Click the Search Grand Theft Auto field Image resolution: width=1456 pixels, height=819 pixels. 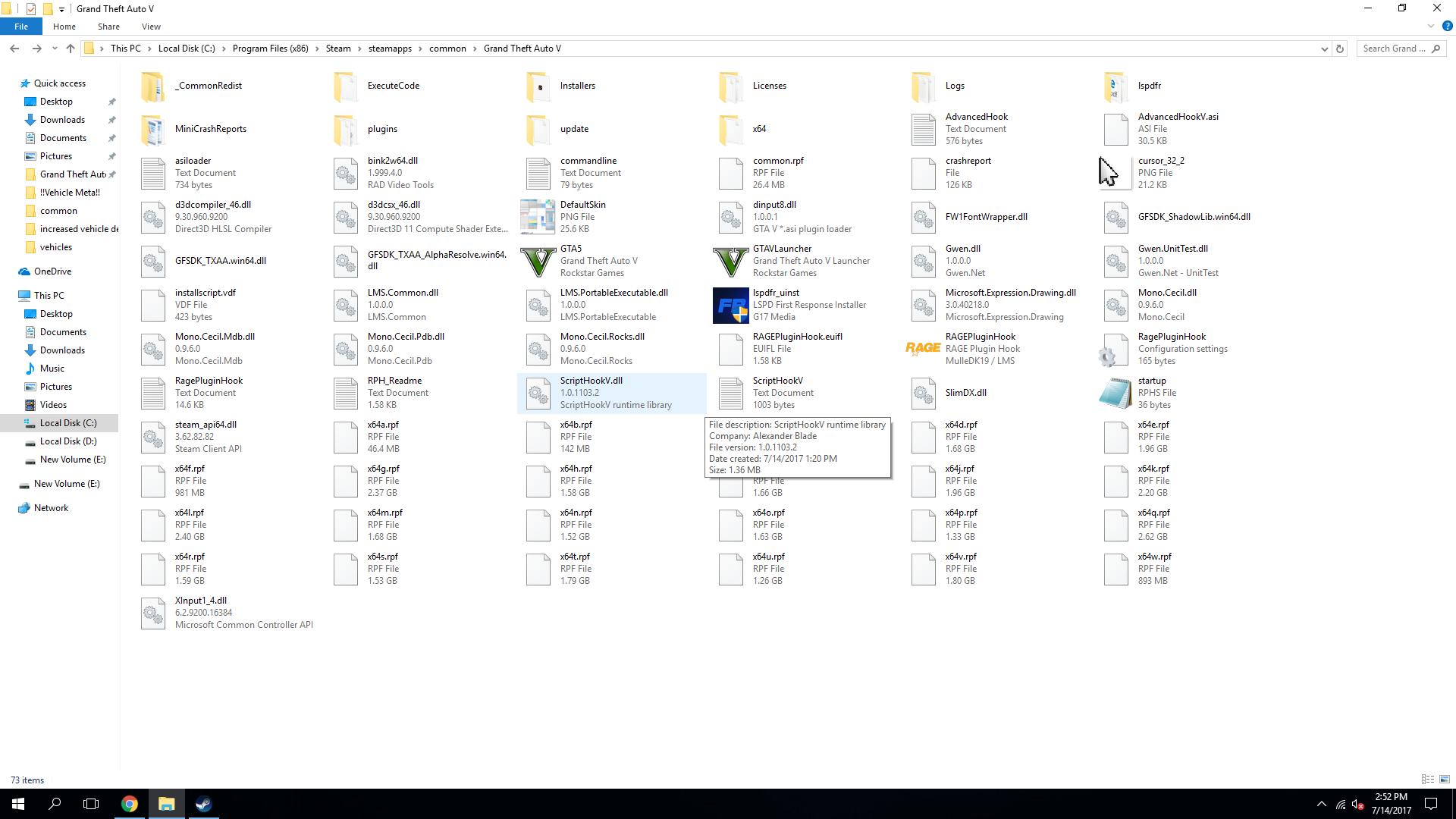[1394, 49]
